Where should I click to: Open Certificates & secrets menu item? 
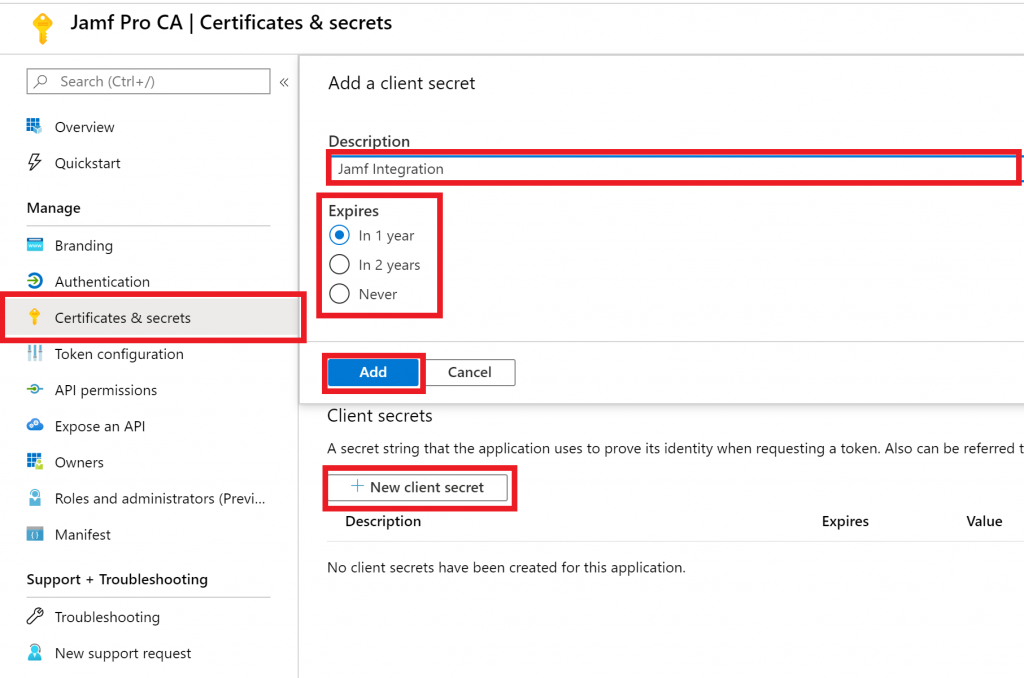[x=122, y=318]
